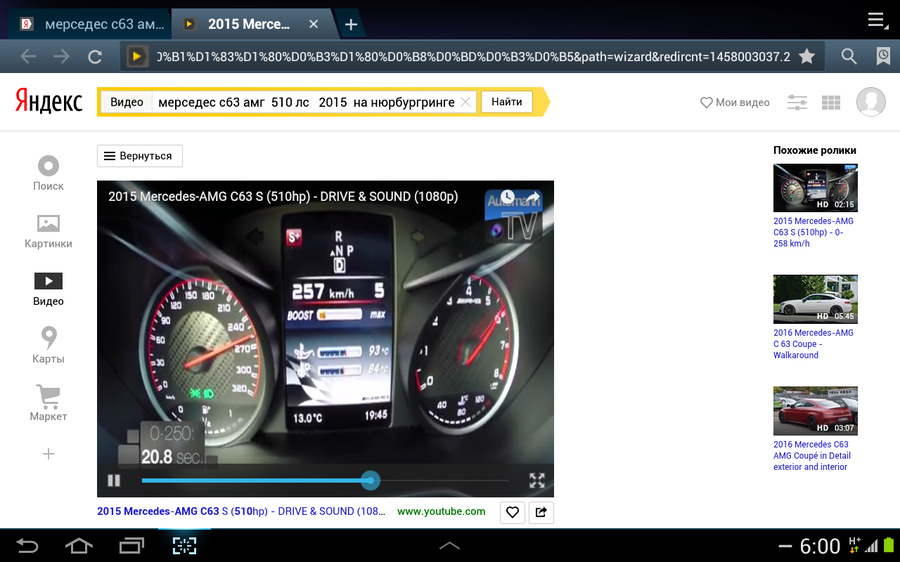Open Мои видео favorites link
Viewport: 900px width, 562px height.
(x=735, y=102)
